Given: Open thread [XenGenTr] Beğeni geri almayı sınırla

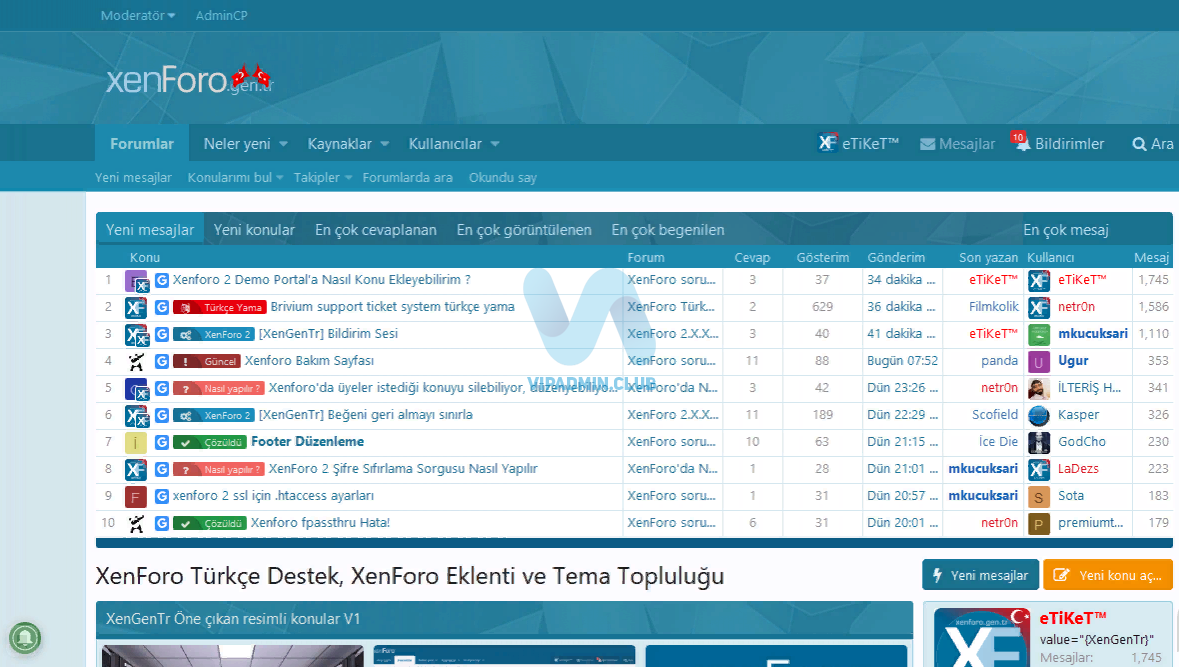Looking at the screenshot, I should point(365,415).
